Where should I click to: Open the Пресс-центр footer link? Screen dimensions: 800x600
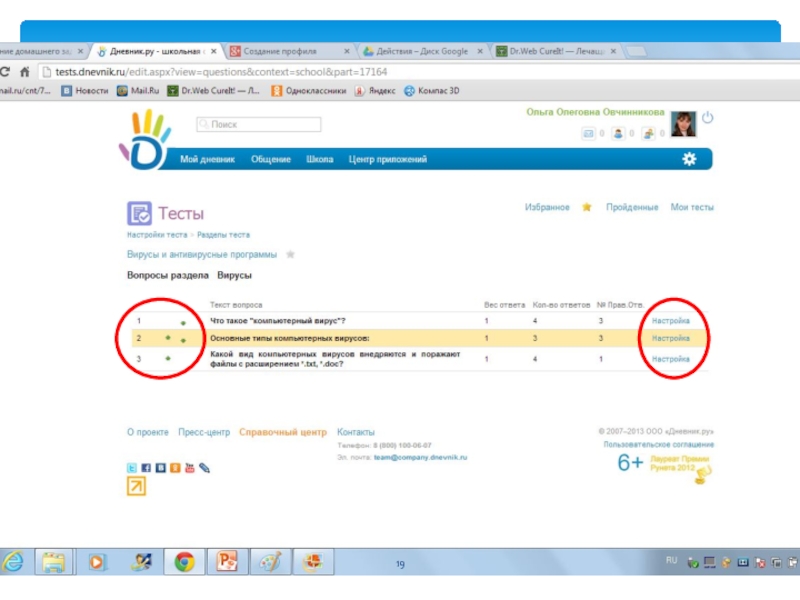pos(204,432)
